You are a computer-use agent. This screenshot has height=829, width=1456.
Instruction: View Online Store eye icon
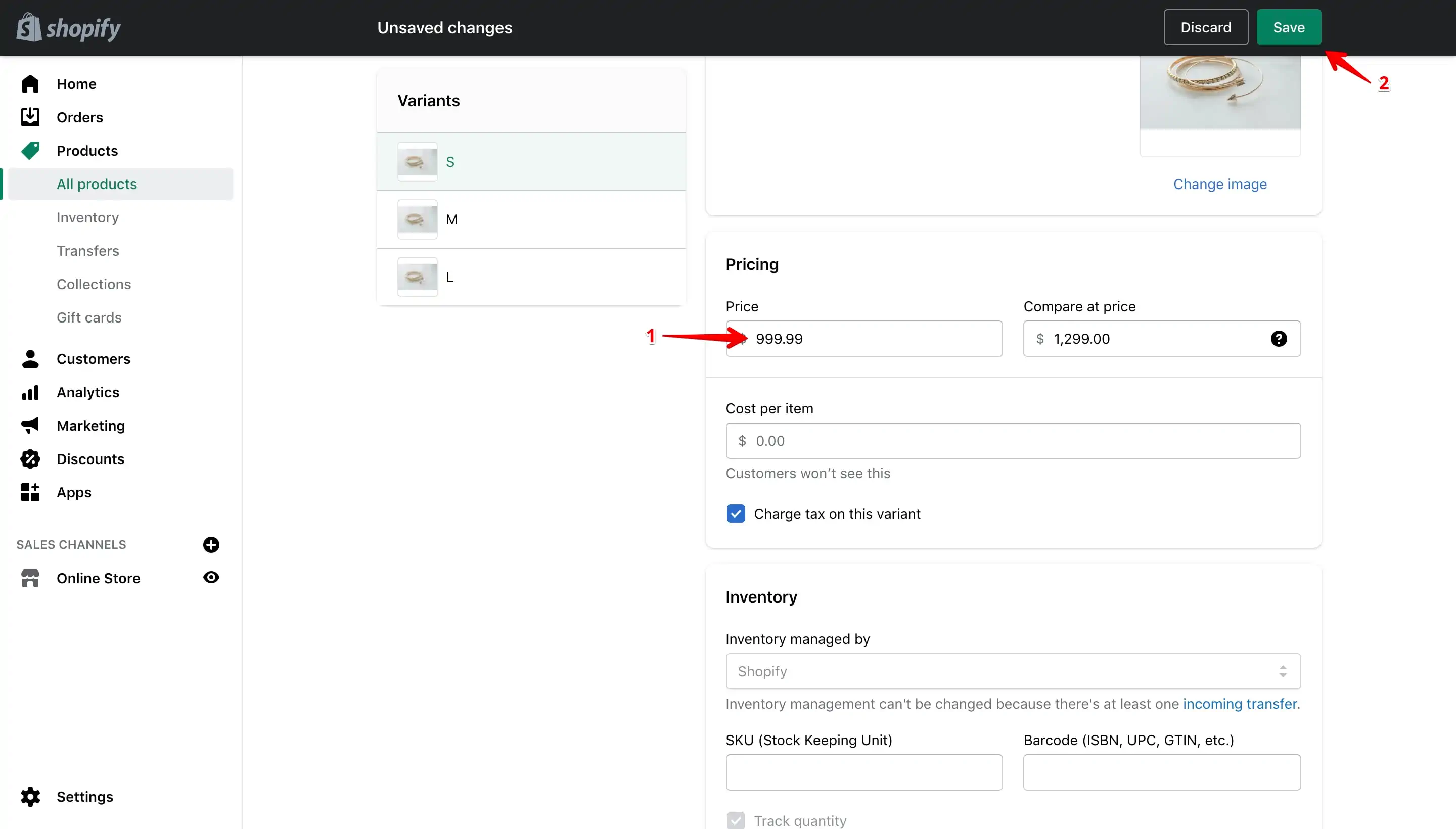[x=211, y=578]
